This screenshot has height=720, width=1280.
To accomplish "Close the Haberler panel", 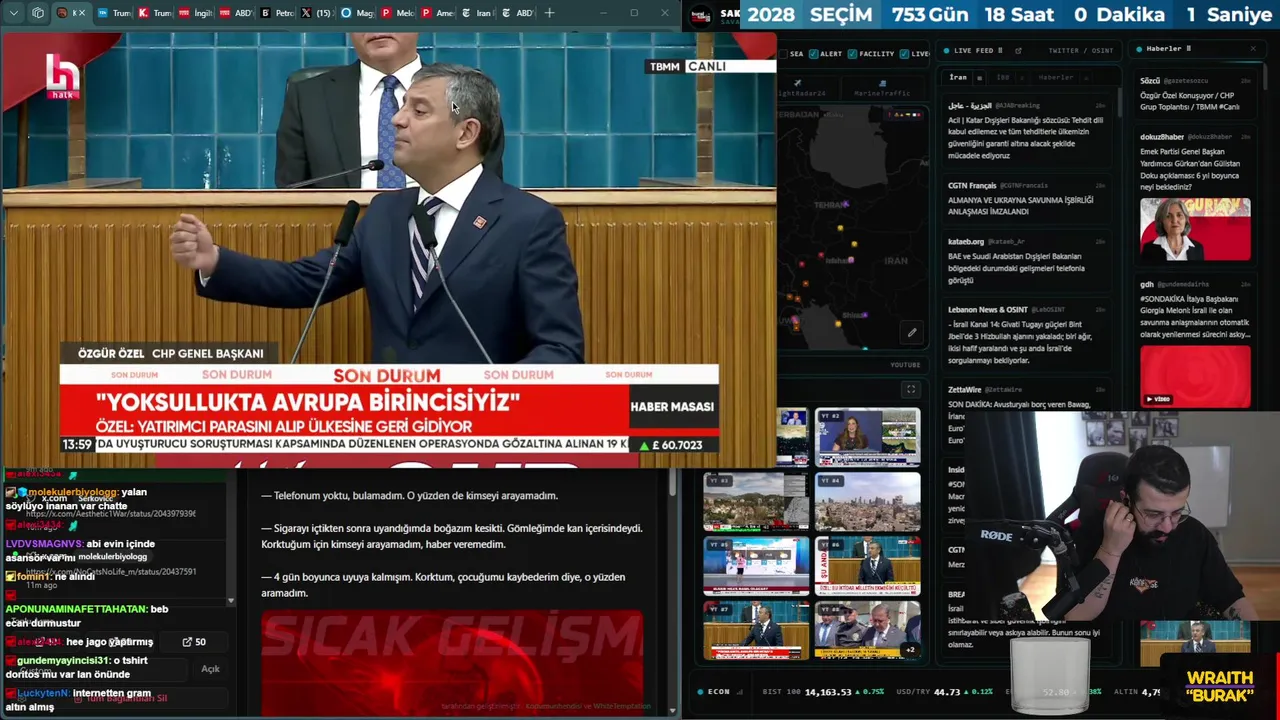I will (x=1253, y=48).
